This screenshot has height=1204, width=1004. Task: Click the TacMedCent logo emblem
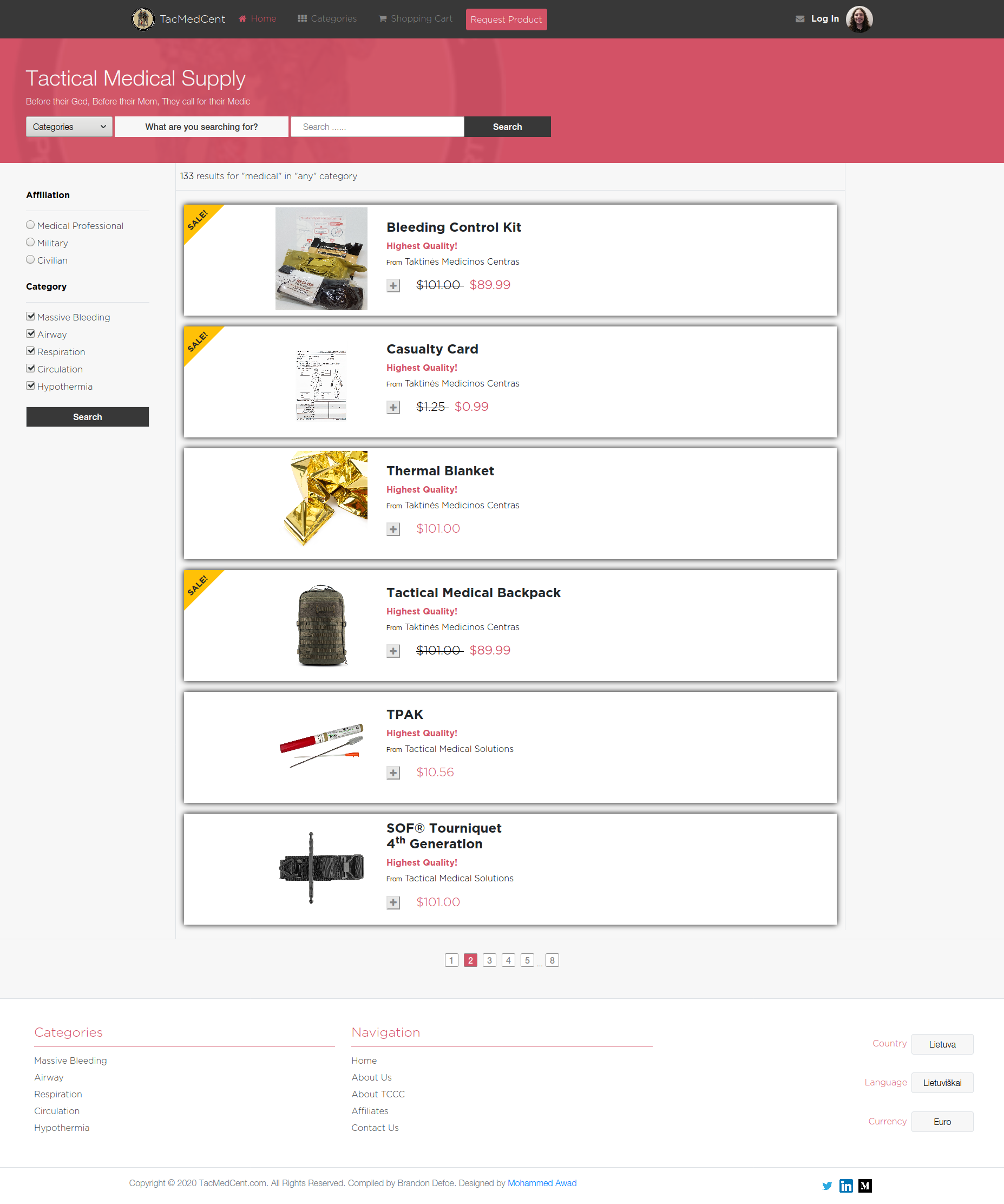tap(143, 19)
